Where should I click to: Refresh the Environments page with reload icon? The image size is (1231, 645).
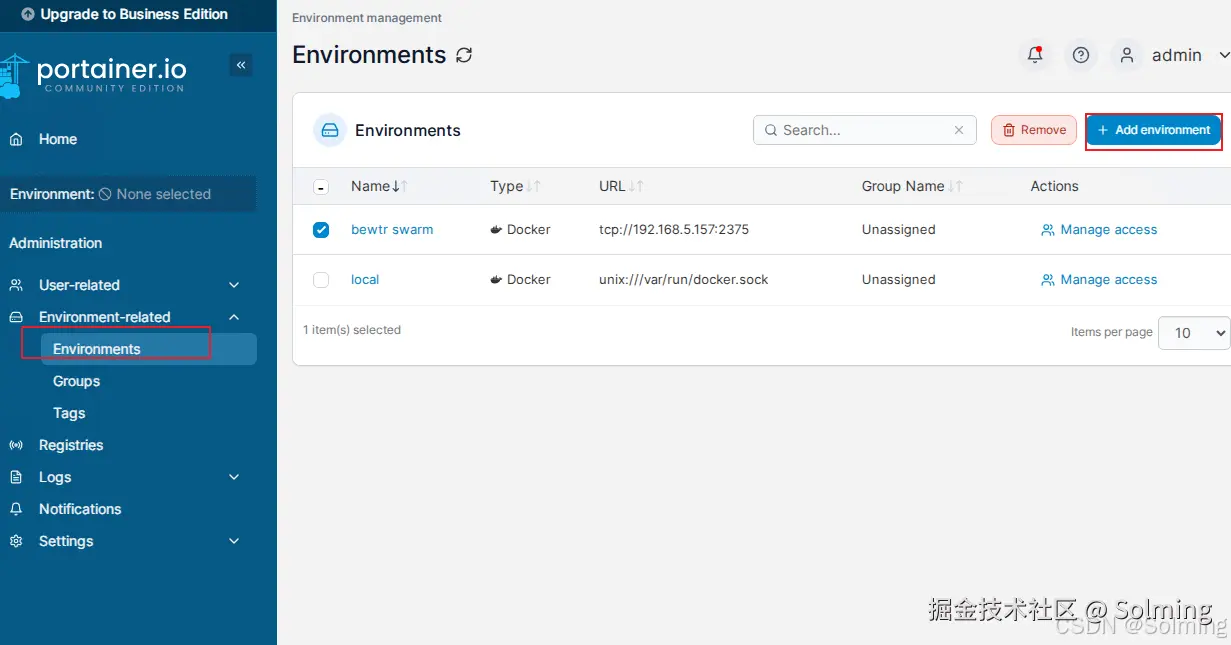(464, 56)
